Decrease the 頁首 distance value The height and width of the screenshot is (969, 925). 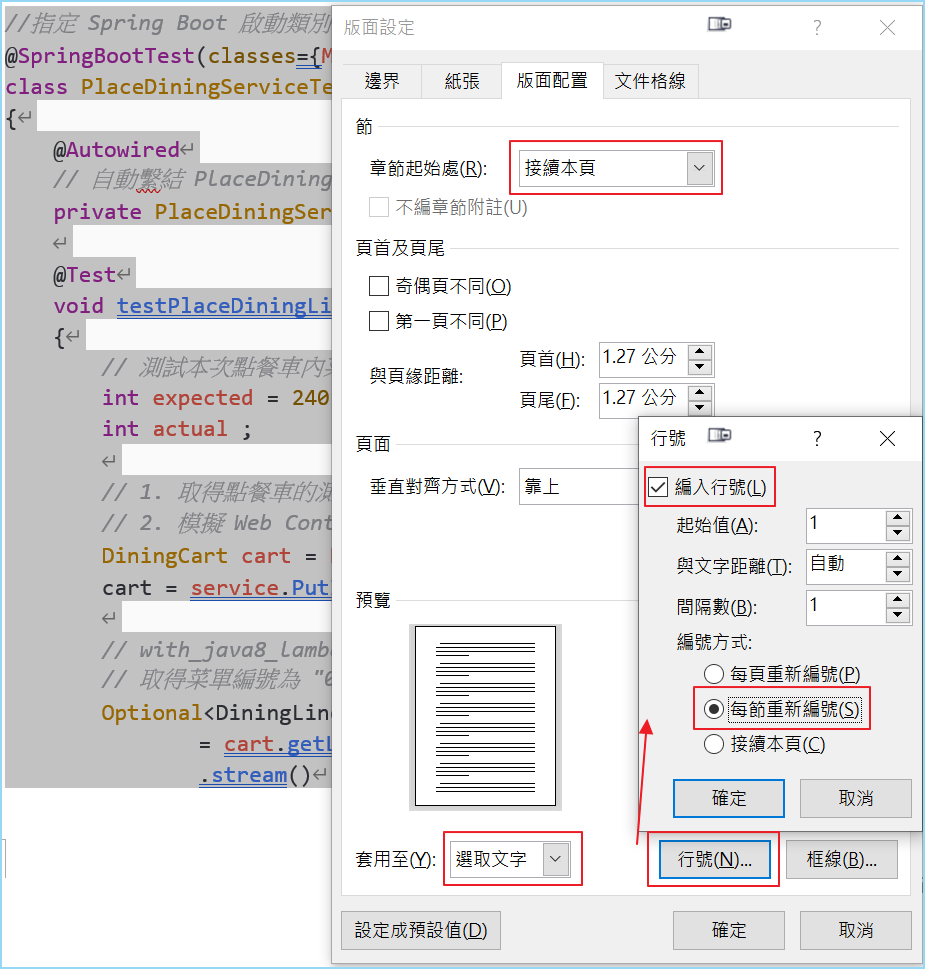699,367
